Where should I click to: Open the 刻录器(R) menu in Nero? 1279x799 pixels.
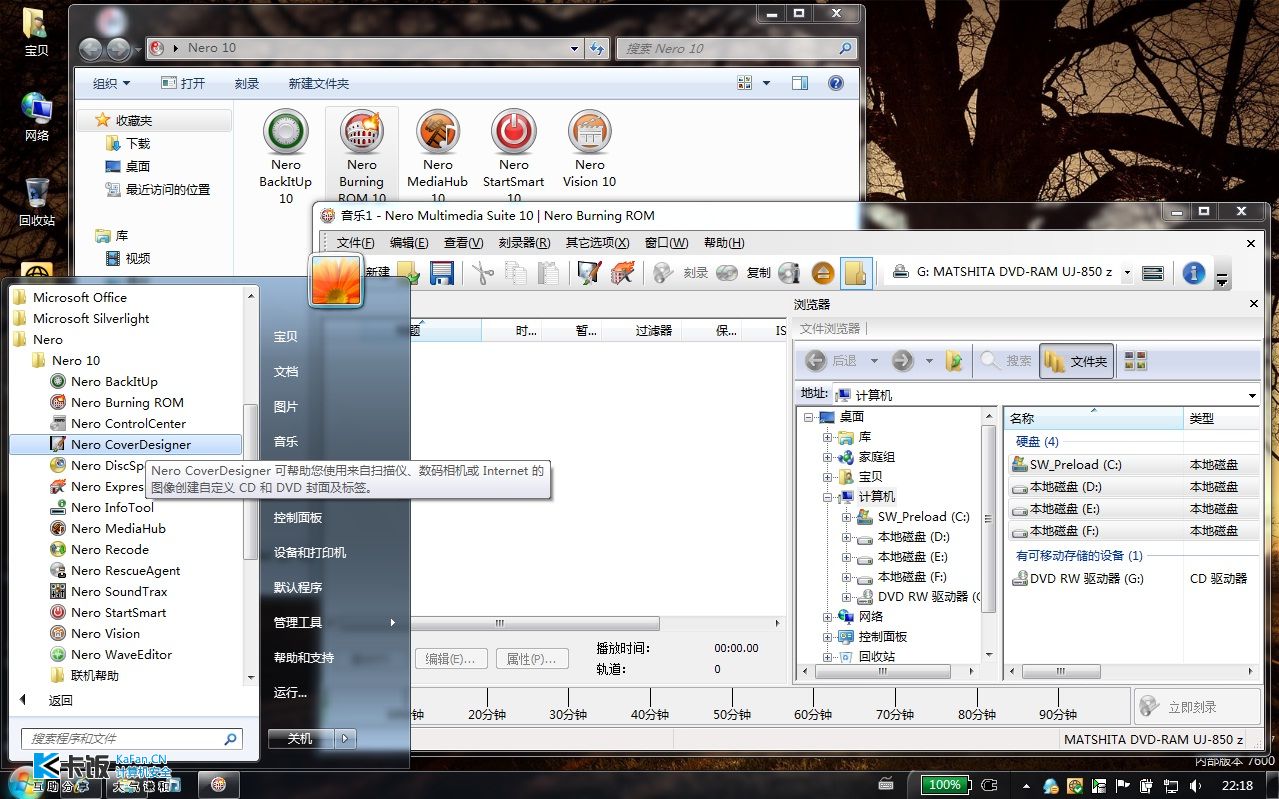524,243
